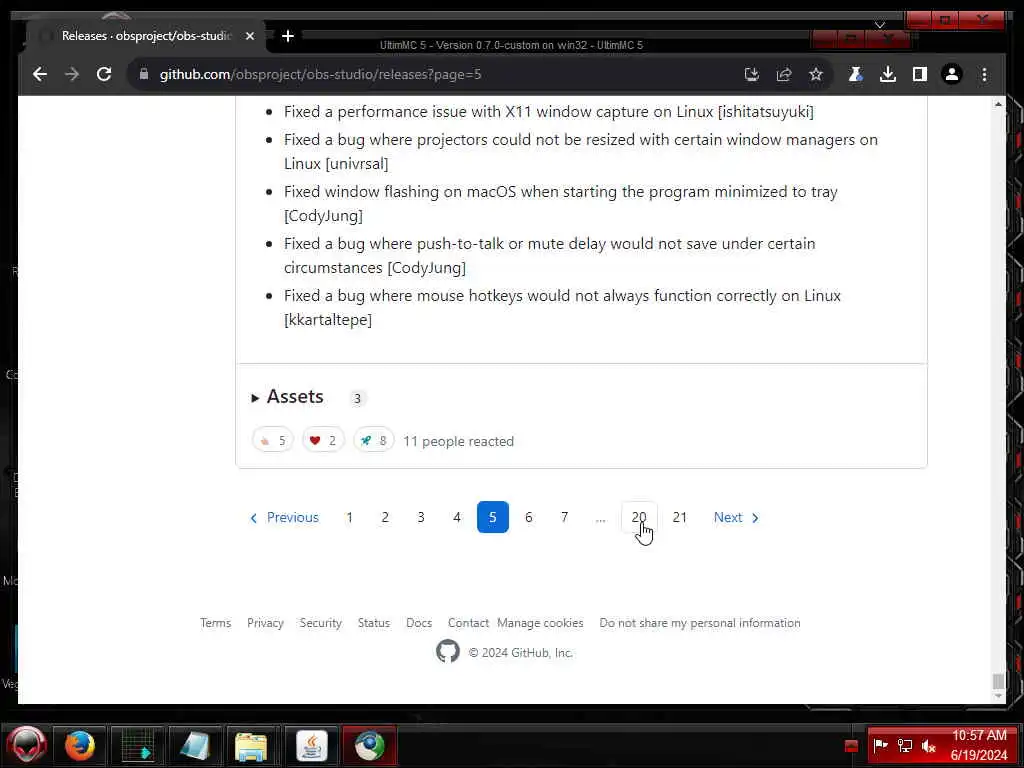This screenshot has width=1024, height=768.
Task: Click the thumbs up reaction with 5
Action: pyautogui.click(x=273, y=441)
